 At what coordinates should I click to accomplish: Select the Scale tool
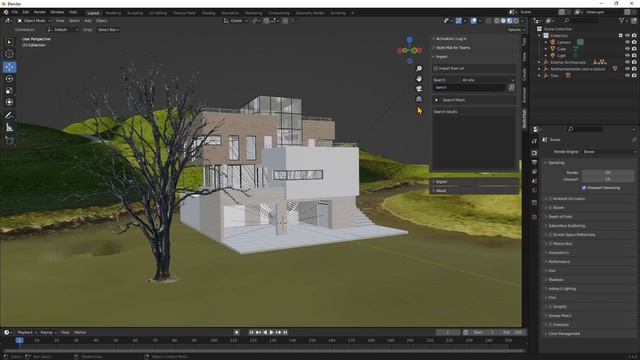9,91
